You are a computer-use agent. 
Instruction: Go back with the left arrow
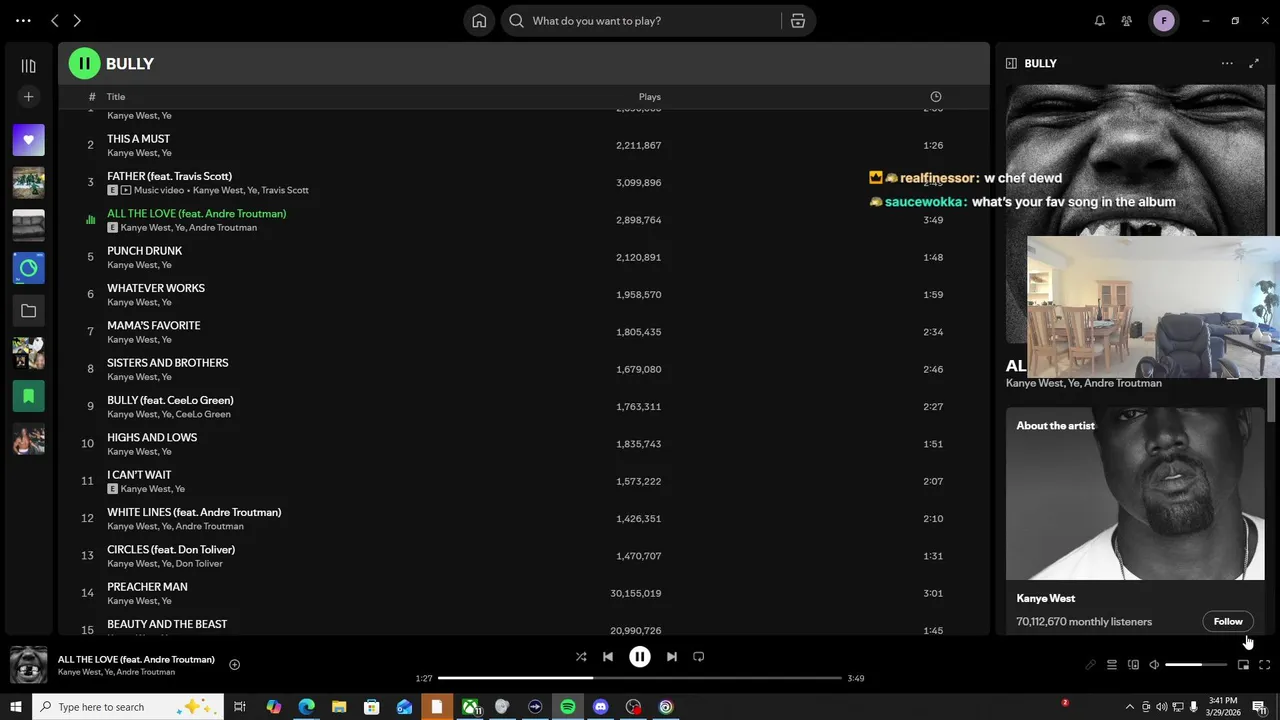(55, 21)
